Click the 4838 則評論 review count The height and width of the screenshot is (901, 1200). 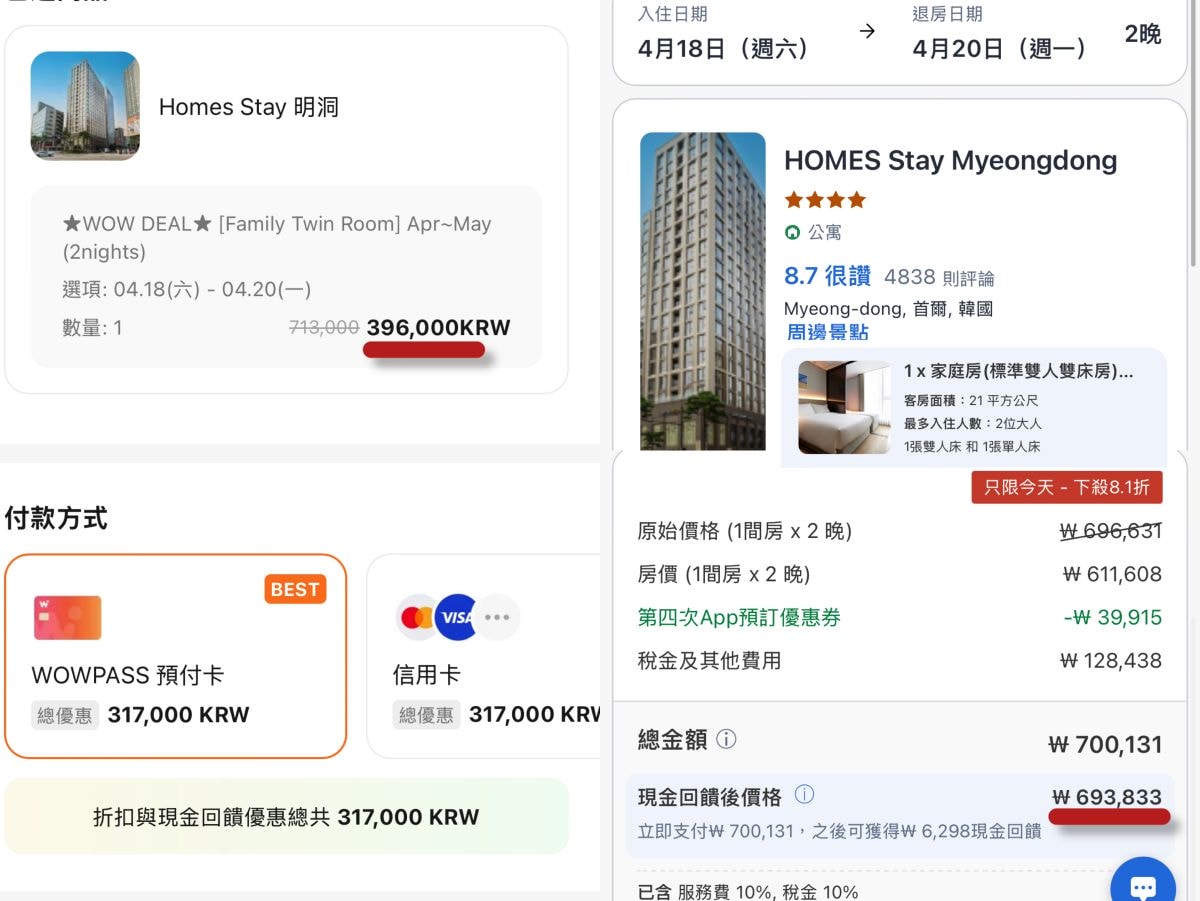(939, 277)
